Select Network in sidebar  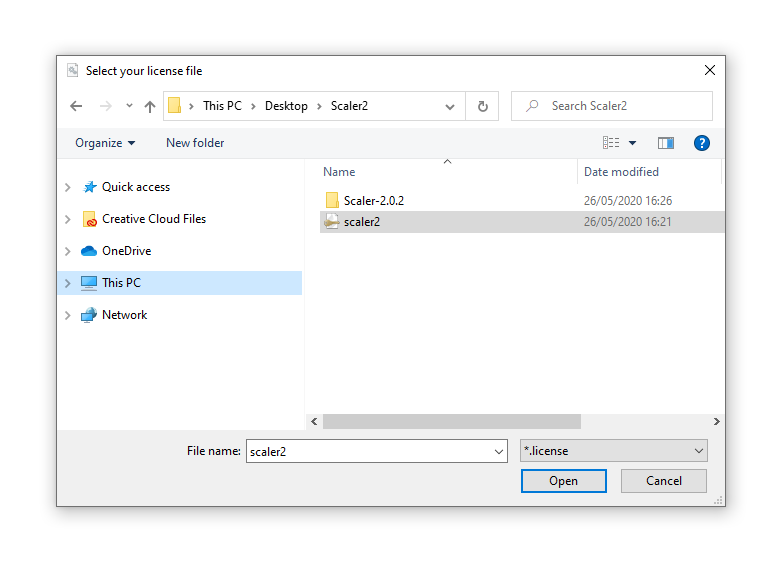point(124,315)
